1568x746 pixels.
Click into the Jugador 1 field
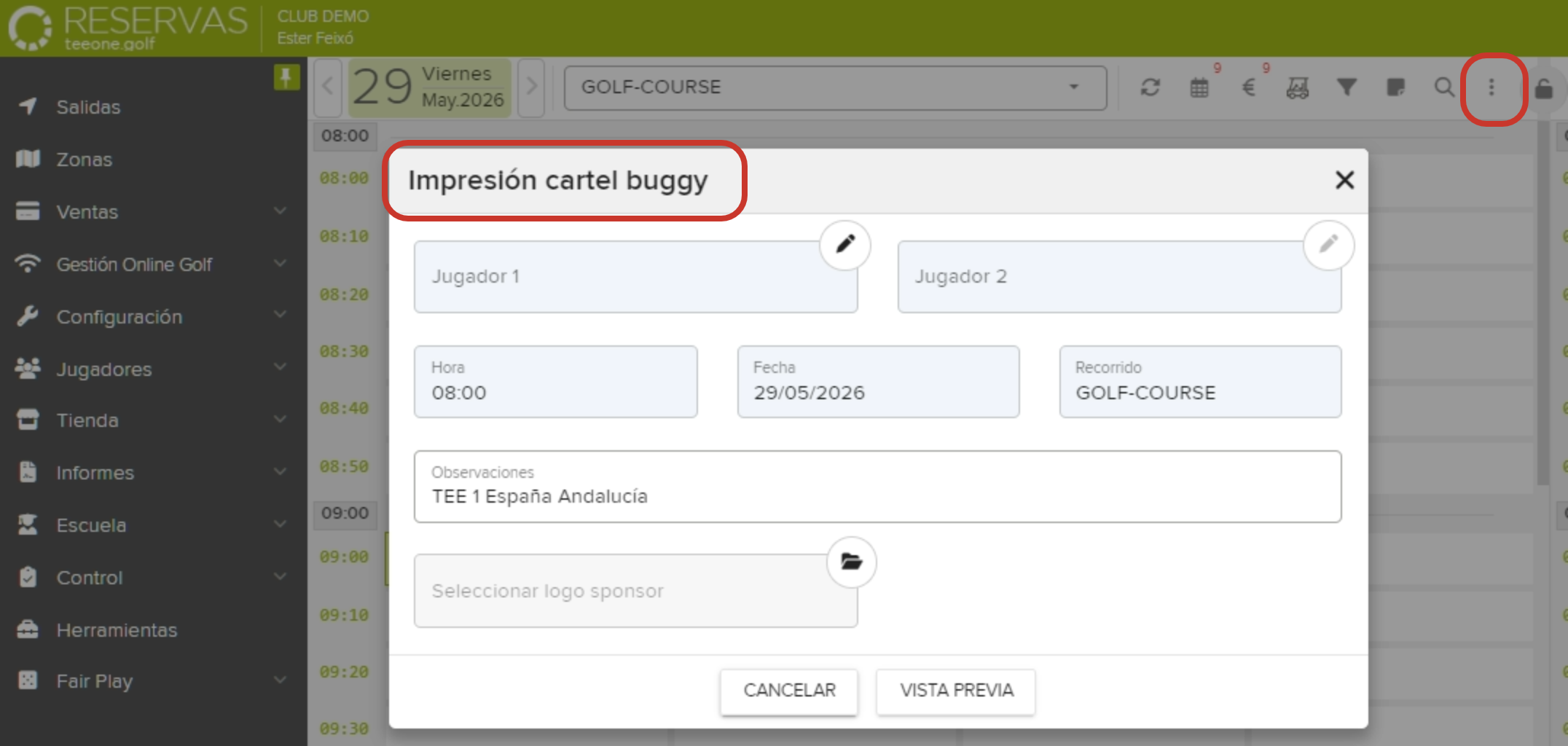[635, 277]
